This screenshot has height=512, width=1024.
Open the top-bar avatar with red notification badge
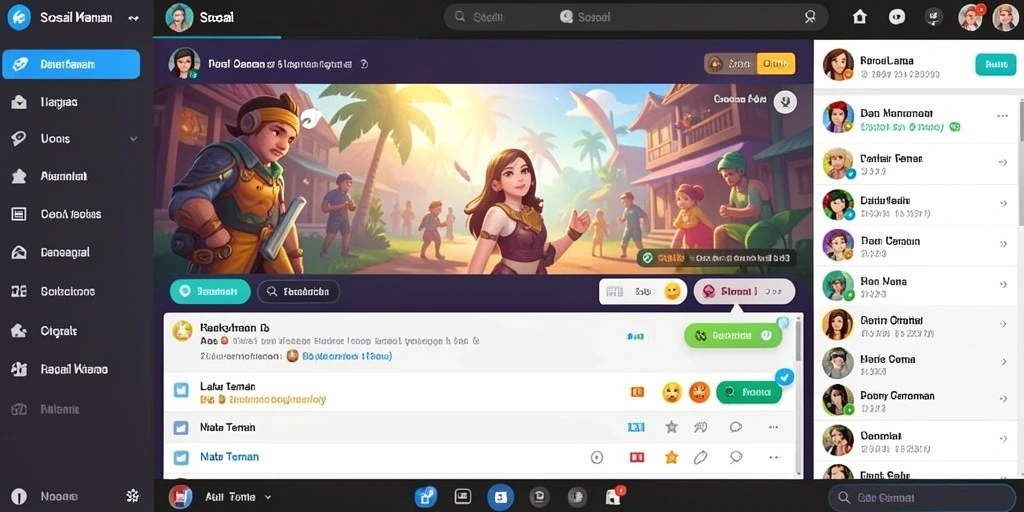971,18
